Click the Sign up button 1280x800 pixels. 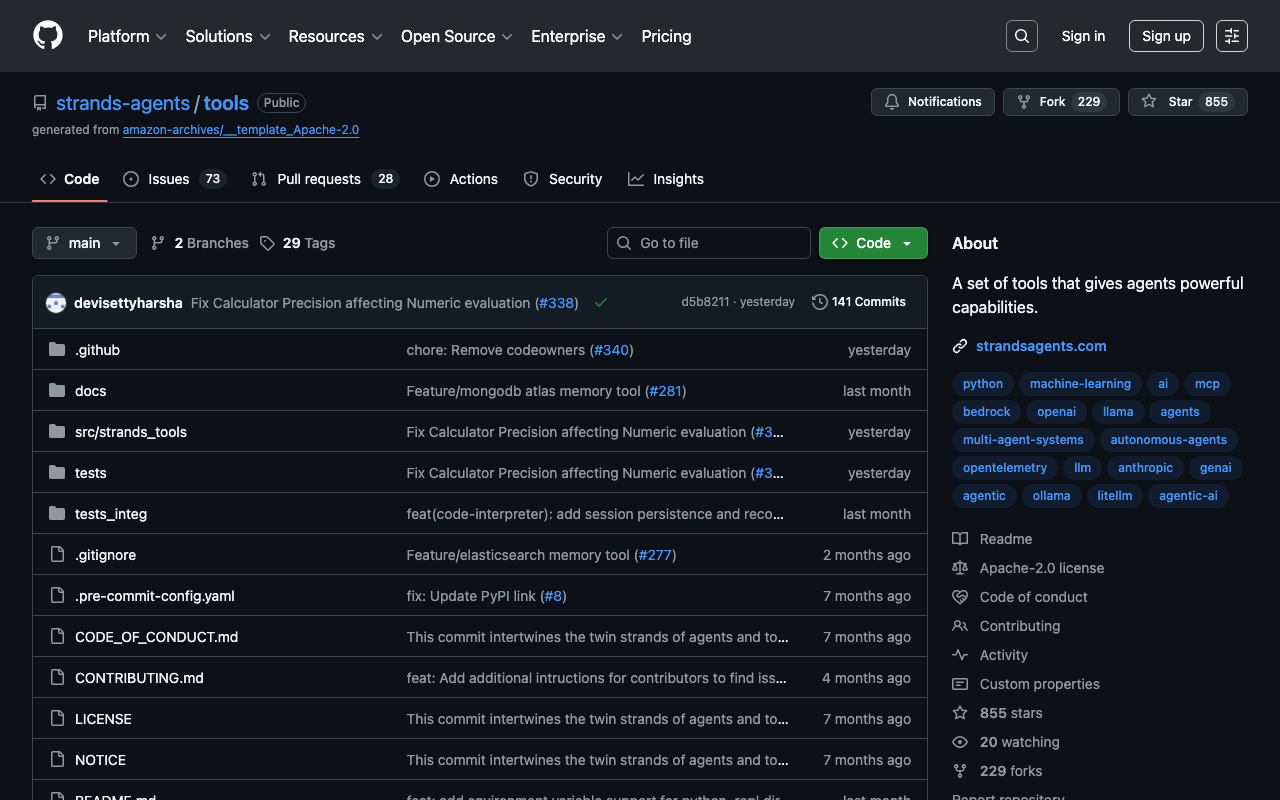point(1166,36)
